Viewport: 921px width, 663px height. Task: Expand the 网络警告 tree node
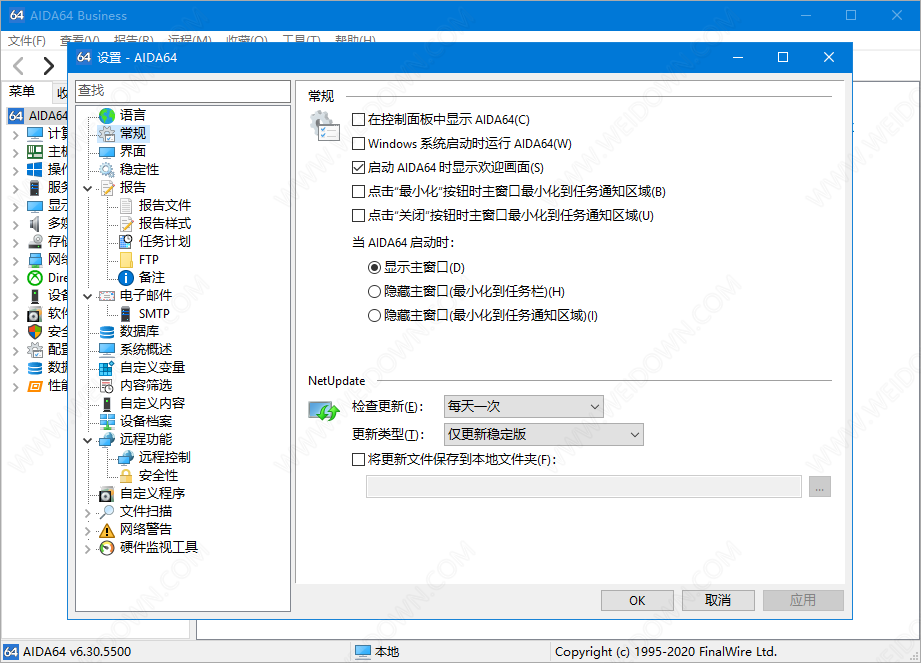pos(88,531)
